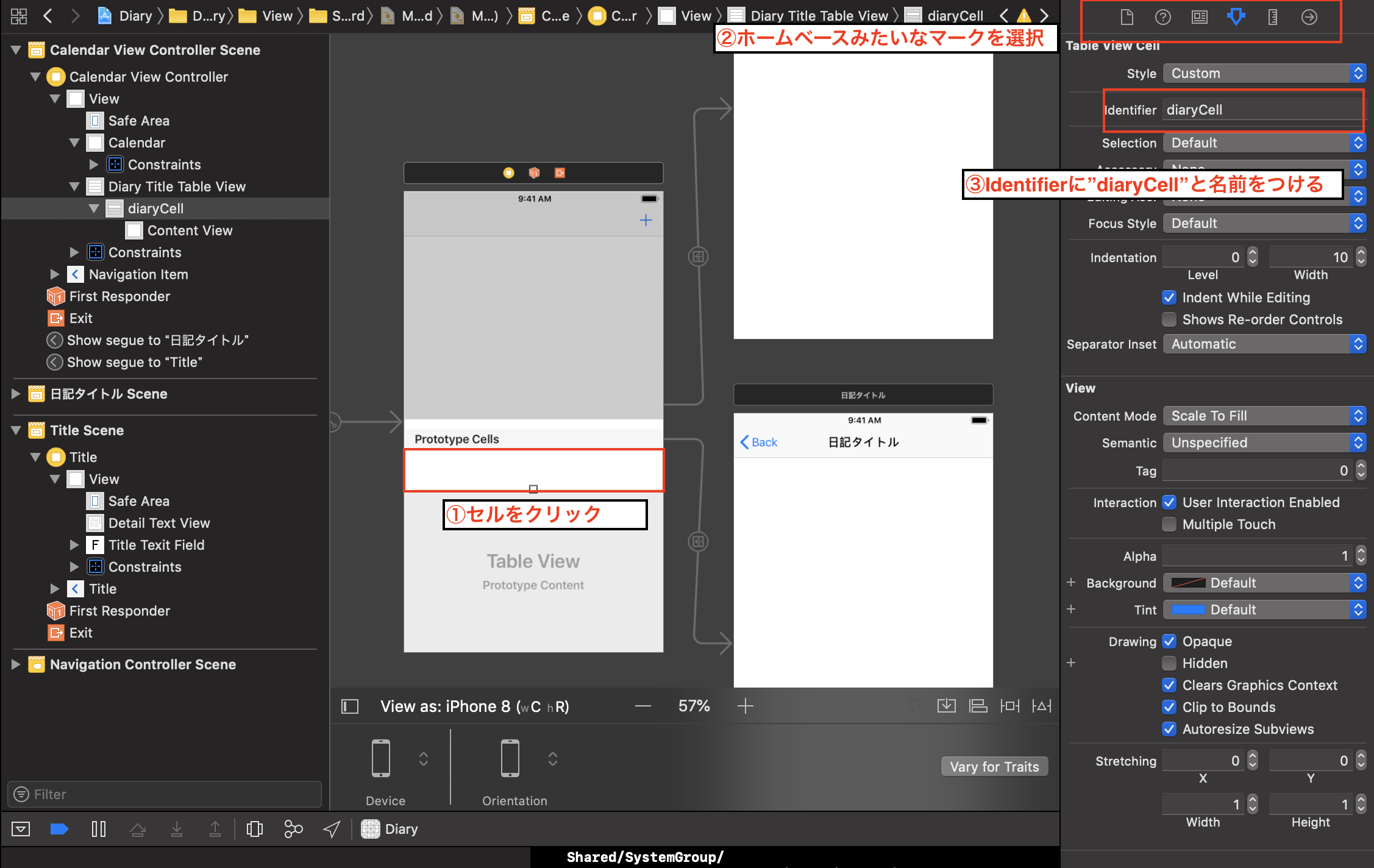Screen dimensions: 1374x868
Task: Open the Quick Help inspector
Action: 1162,17
